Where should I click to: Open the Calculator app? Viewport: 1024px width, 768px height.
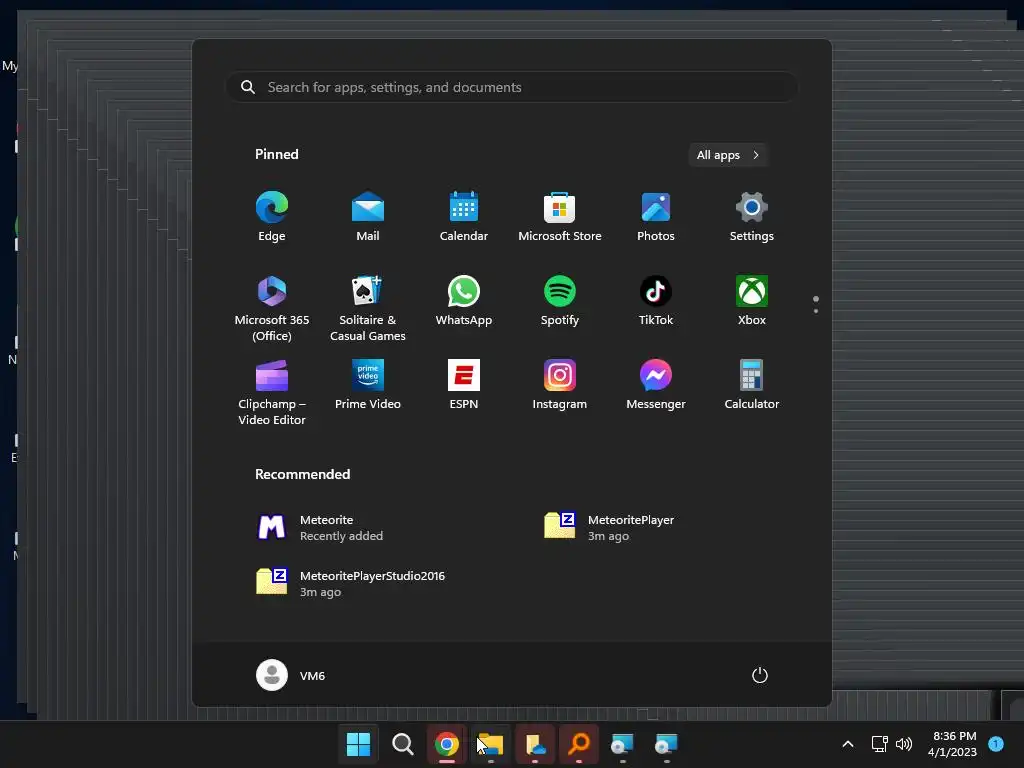click(x=752, y=385)
